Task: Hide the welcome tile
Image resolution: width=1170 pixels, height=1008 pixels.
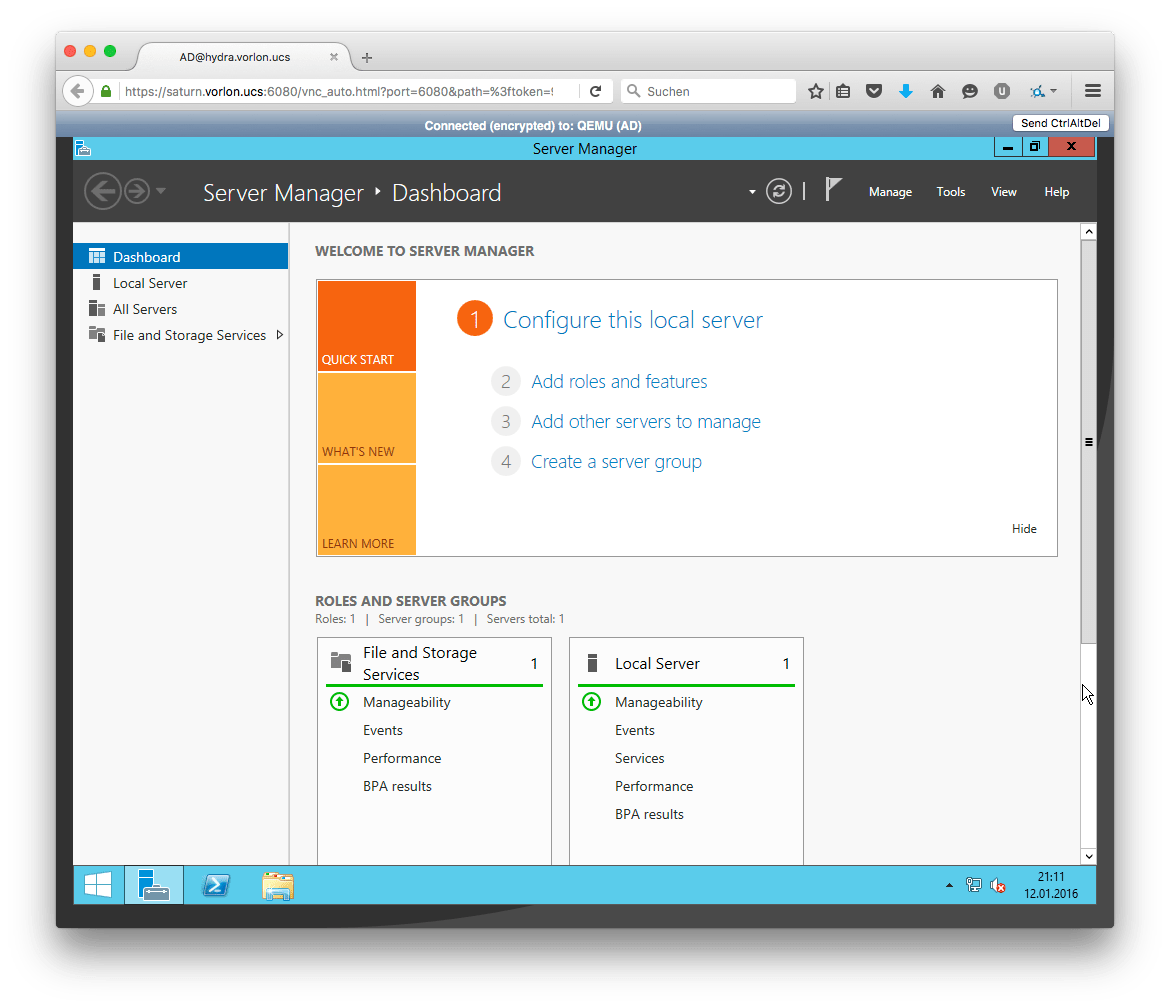Action: [x=1024, y=529]
